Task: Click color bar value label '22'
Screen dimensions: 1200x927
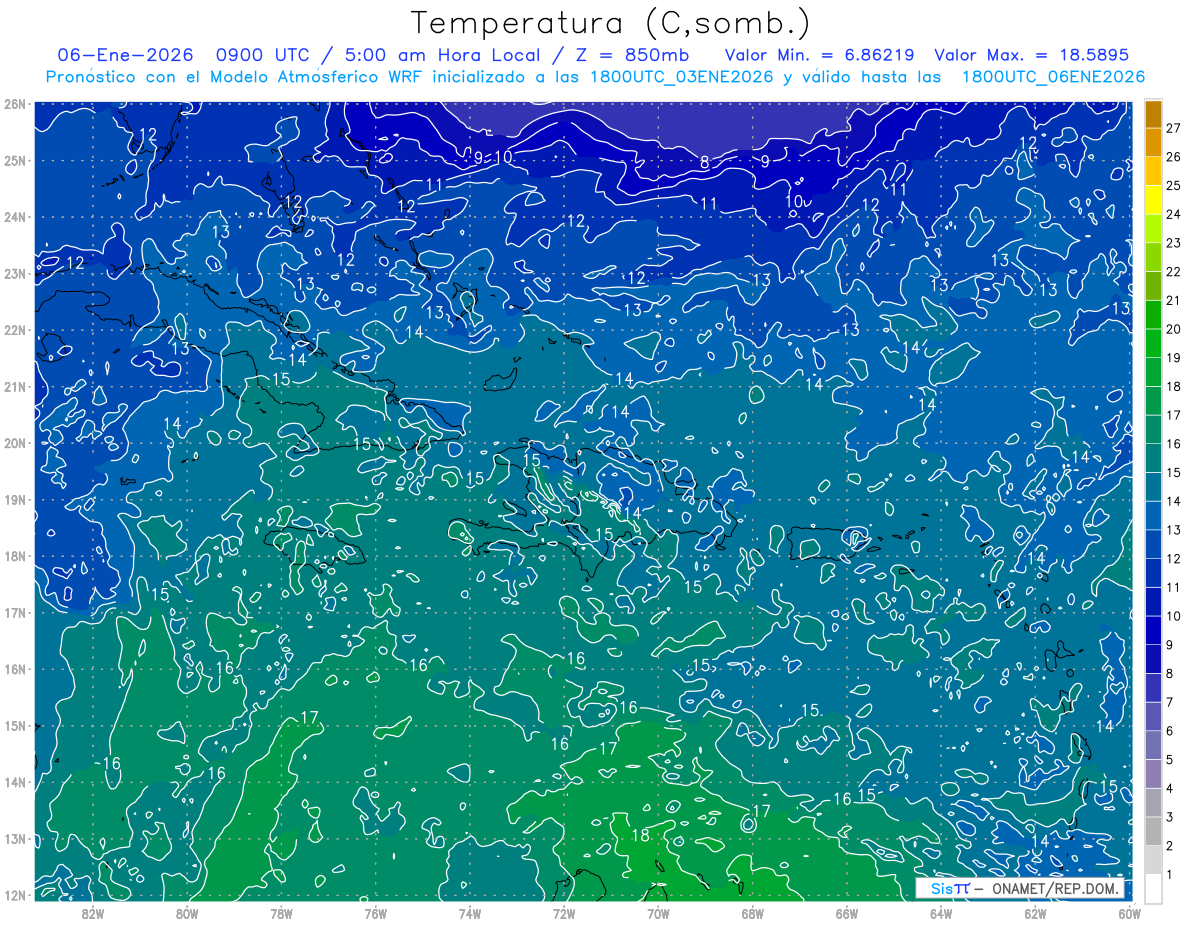Action: point(1174,272)
